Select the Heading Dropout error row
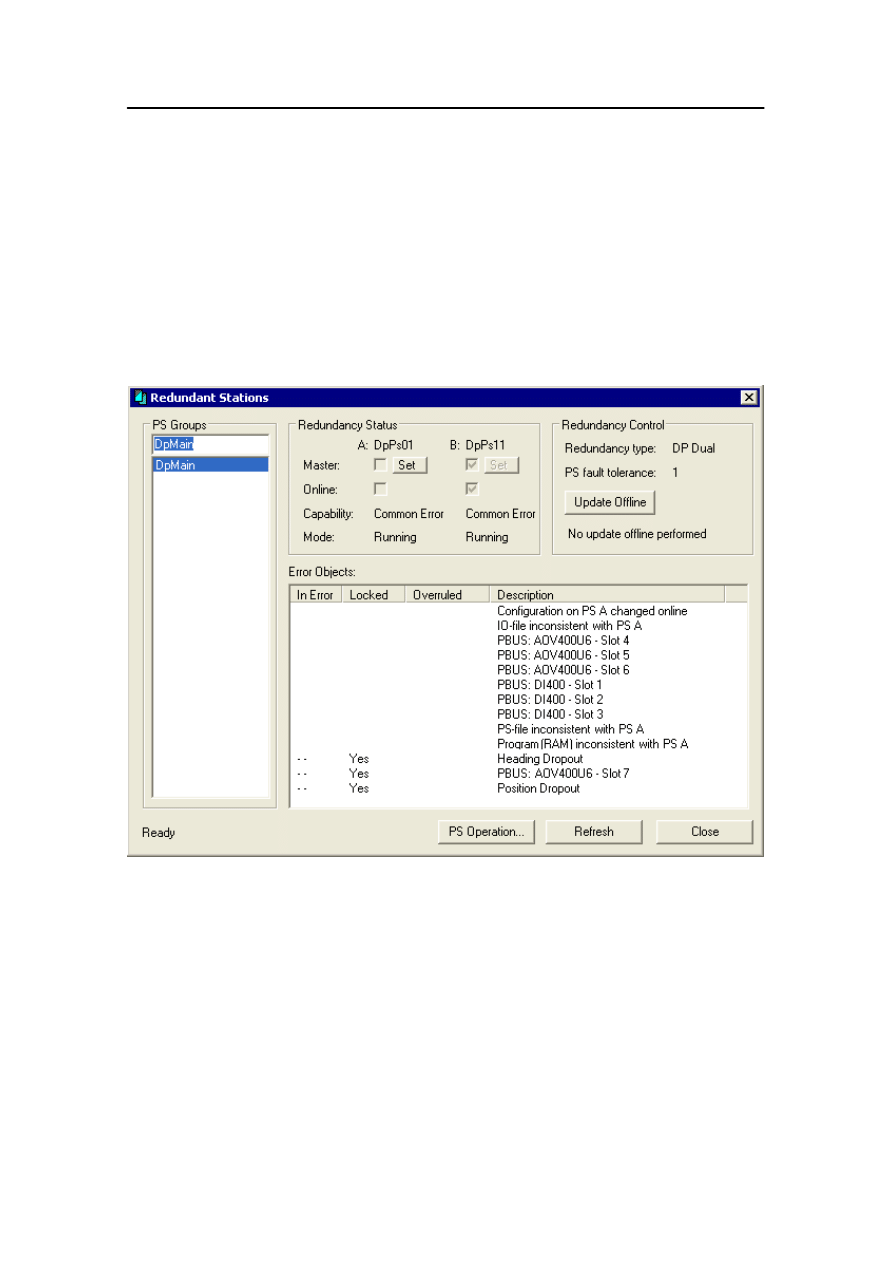Screen dimensions: 893x1263 click(540, 759)
